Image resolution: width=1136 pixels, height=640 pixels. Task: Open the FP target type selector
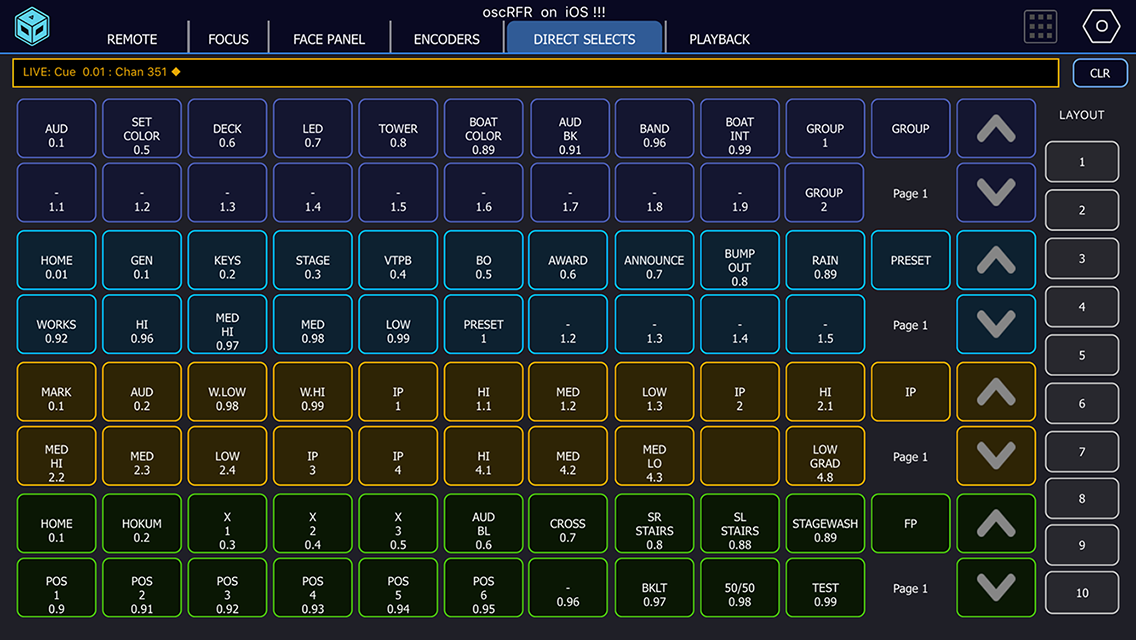[x=911, y=523]
